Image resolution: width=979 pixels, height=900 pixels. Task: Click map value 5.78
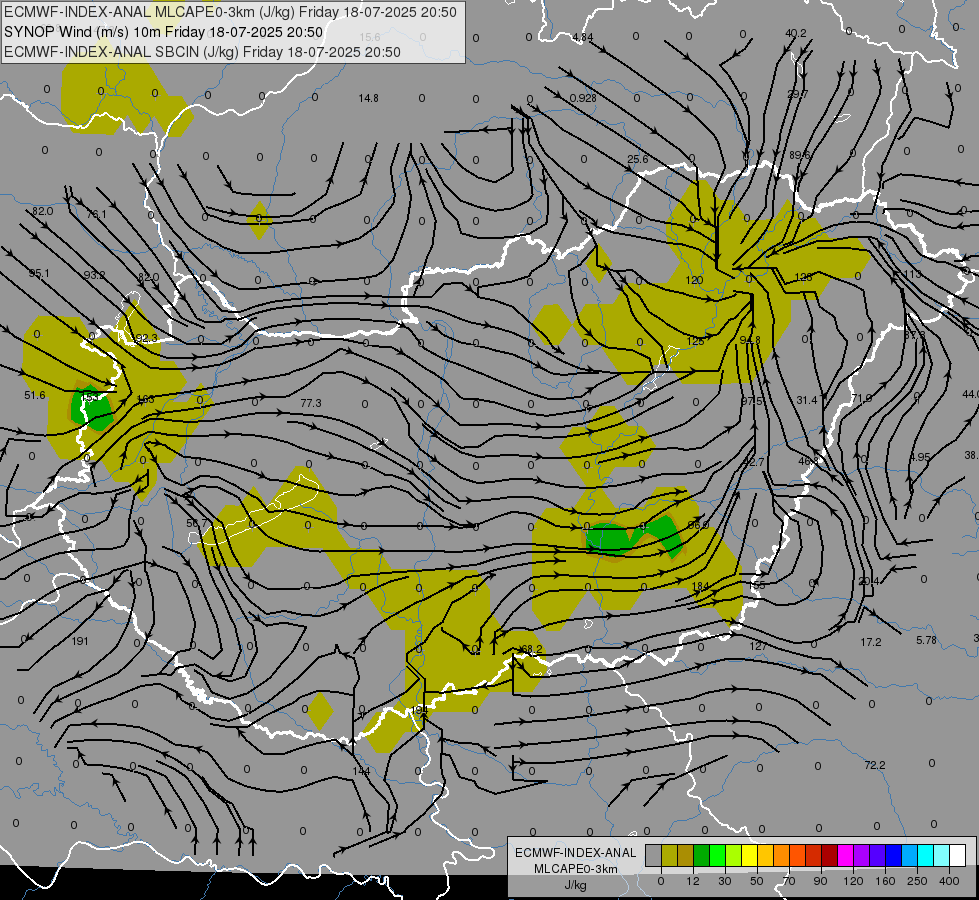click(927, 640)
